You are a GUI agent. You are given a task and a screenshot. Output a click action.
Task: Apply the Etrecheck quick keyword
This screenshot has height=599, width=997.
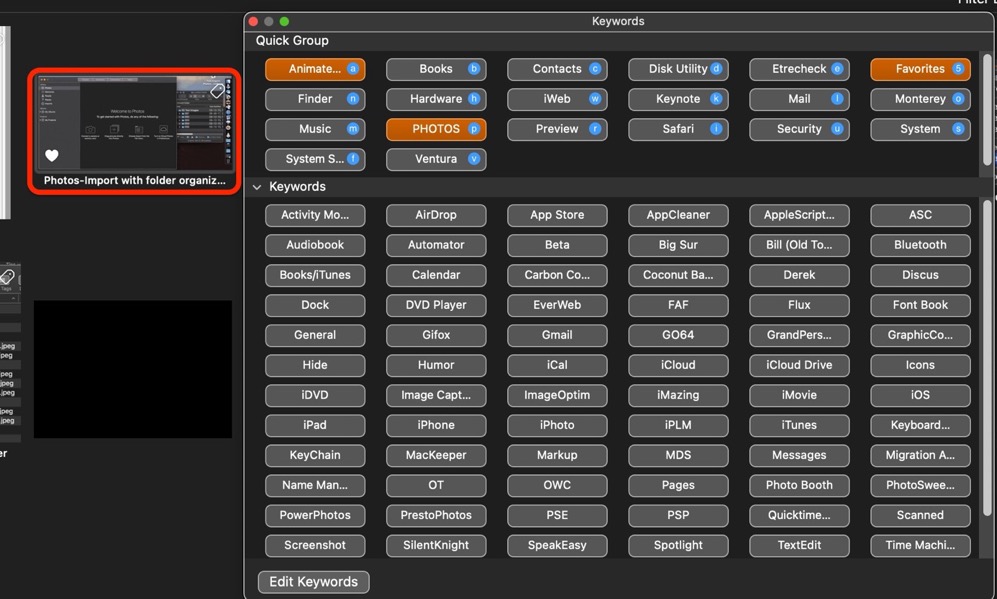pos(799,69)
